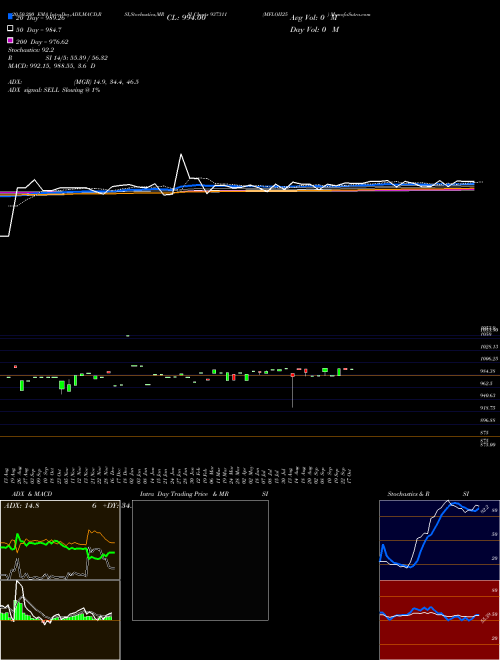The height and width of the screenshot is (660, 500).
Task: Click the ADX line chart panel
Action: (60, 540)
